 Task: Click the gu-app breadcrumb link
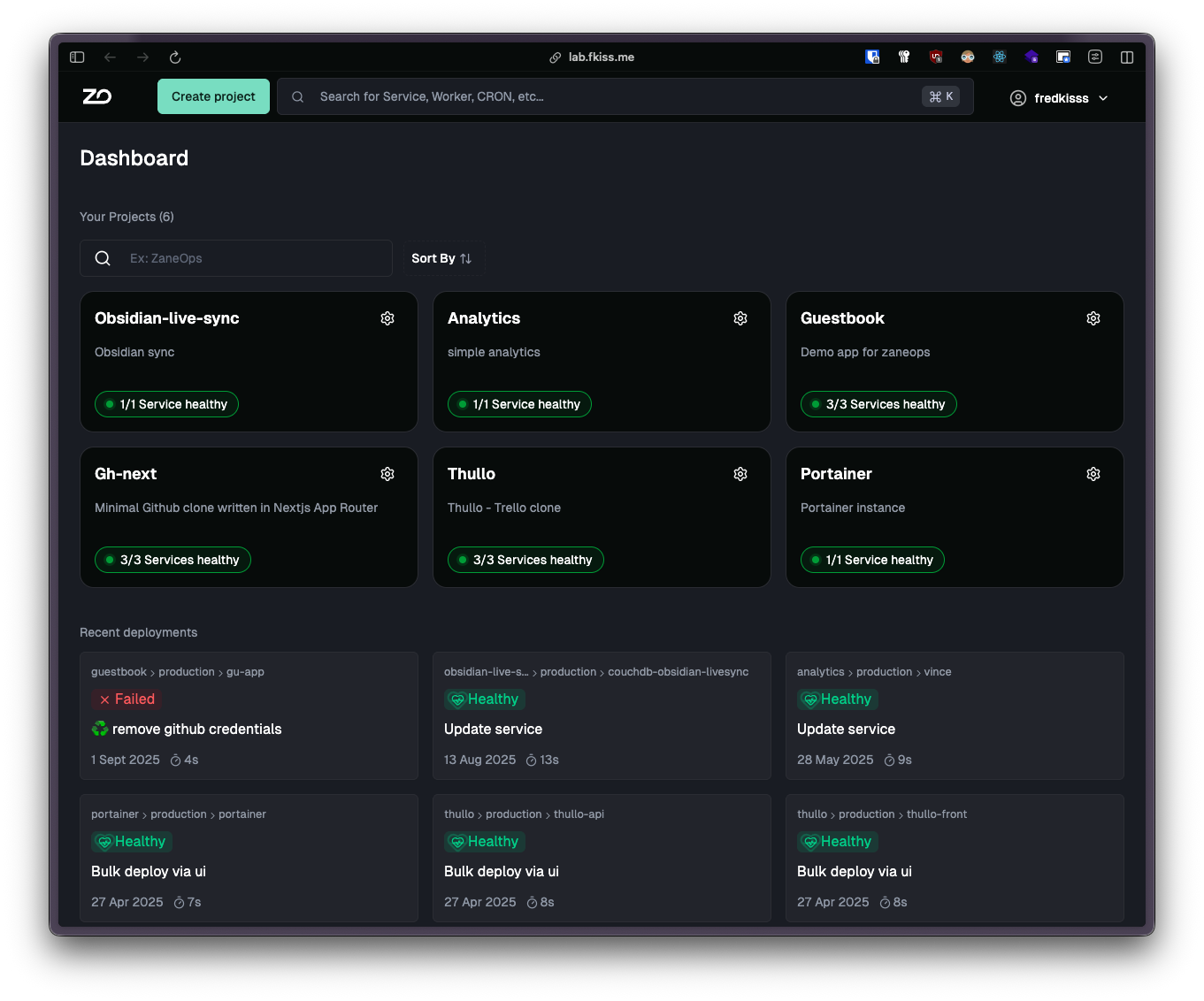[x=245, y=672]
